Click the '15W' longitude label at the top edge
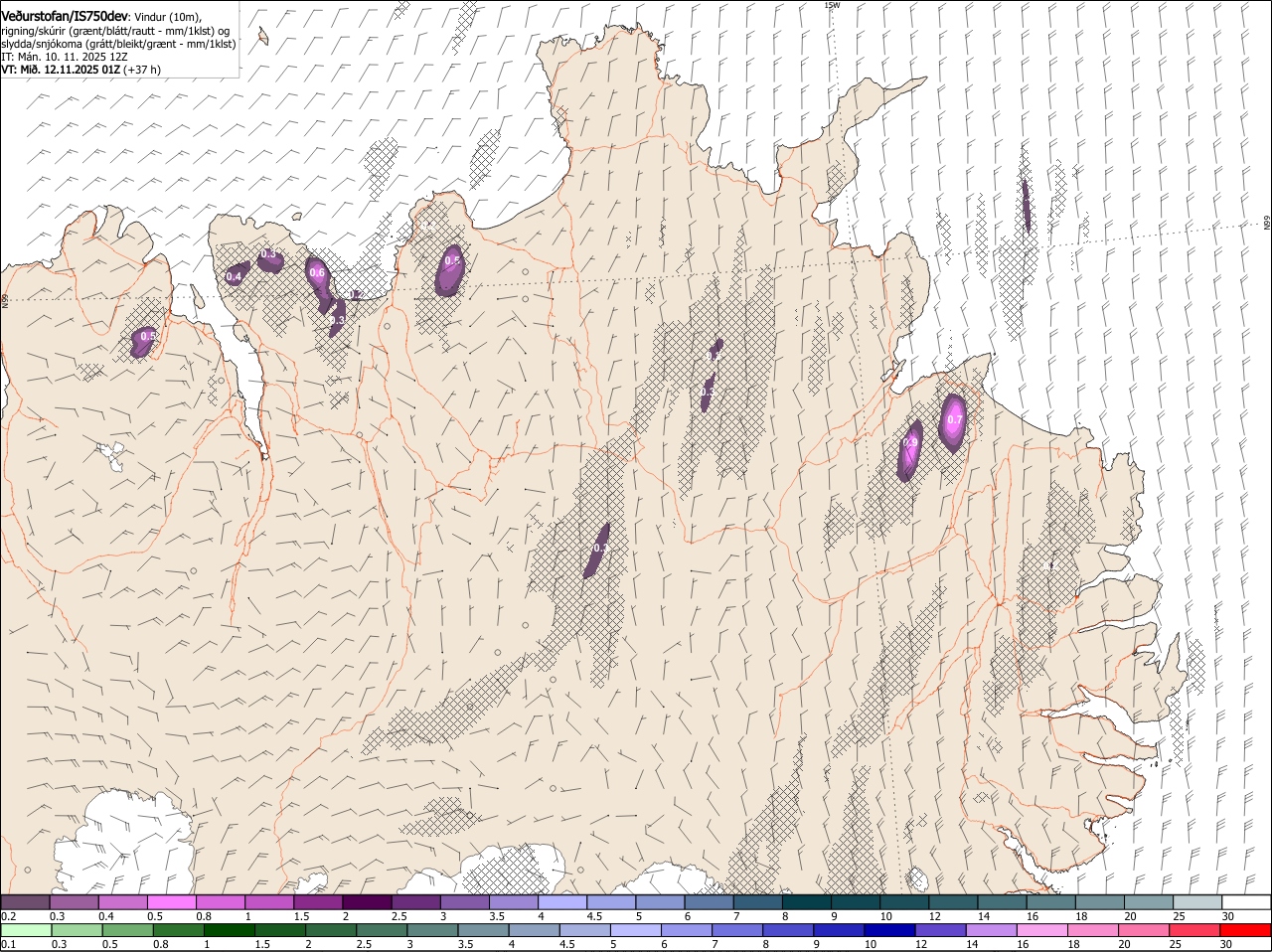This screenshot has height=952, width=1272. (831, 5)
